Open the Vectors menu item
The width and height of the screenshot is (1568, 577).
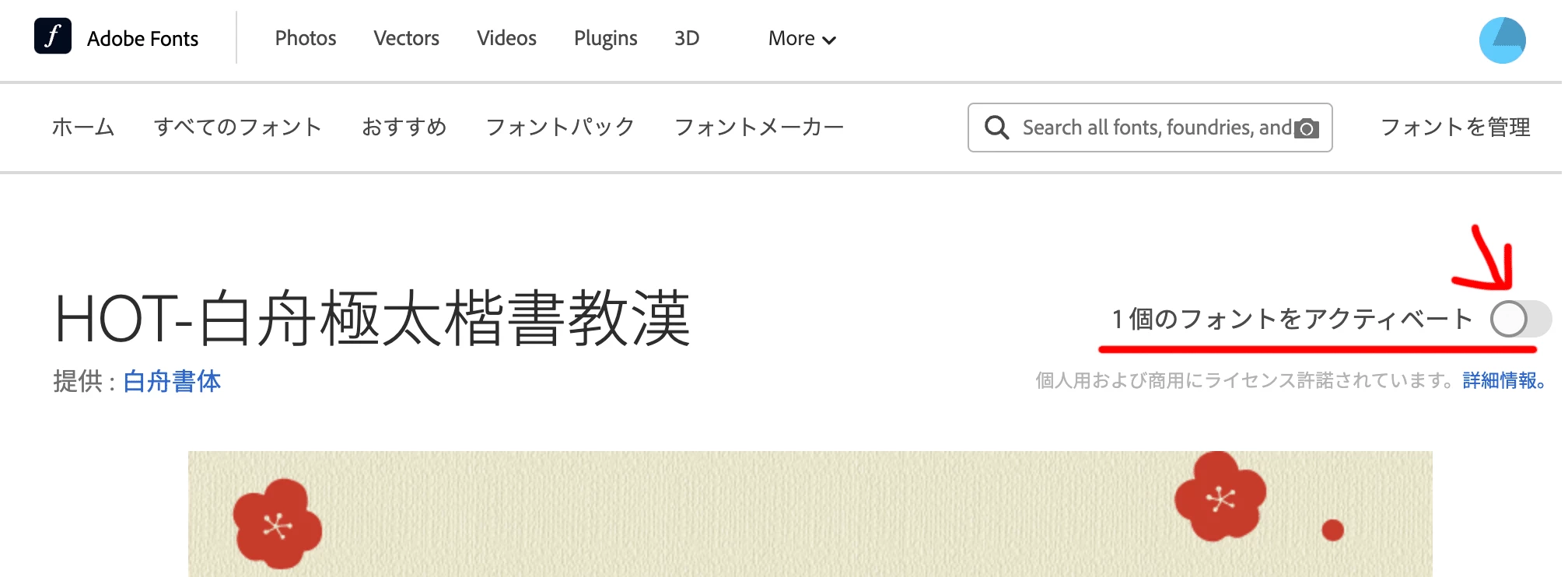click(x=406, y=38)
